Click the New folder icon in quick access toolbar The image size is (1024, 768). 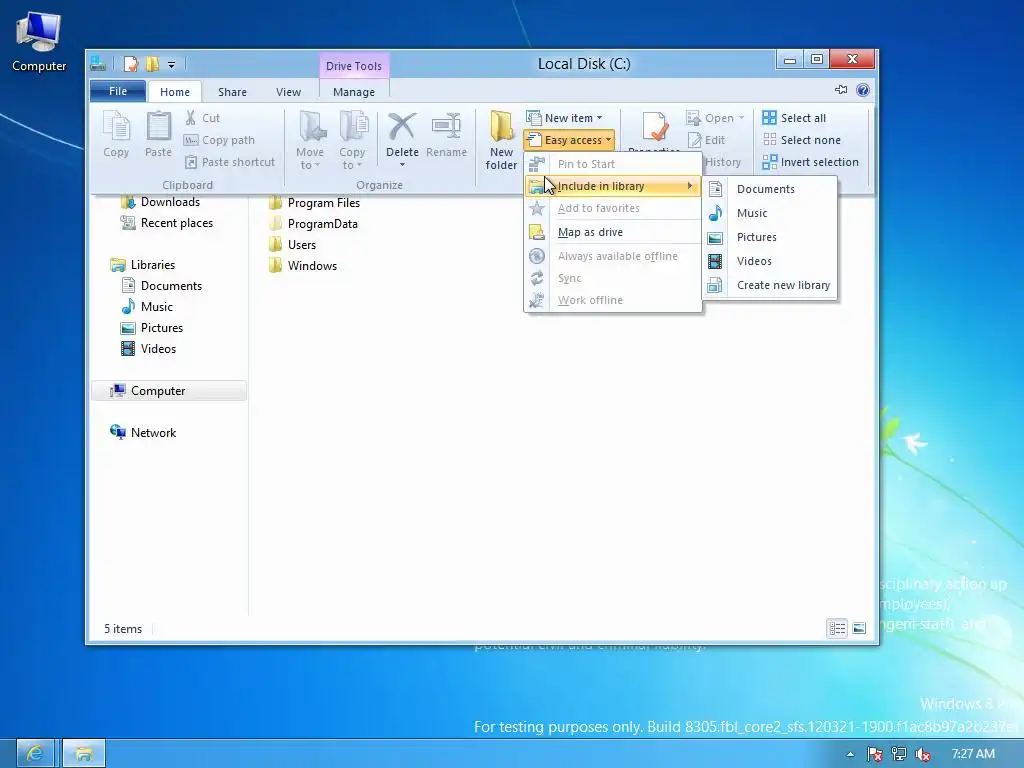point(152,64)
